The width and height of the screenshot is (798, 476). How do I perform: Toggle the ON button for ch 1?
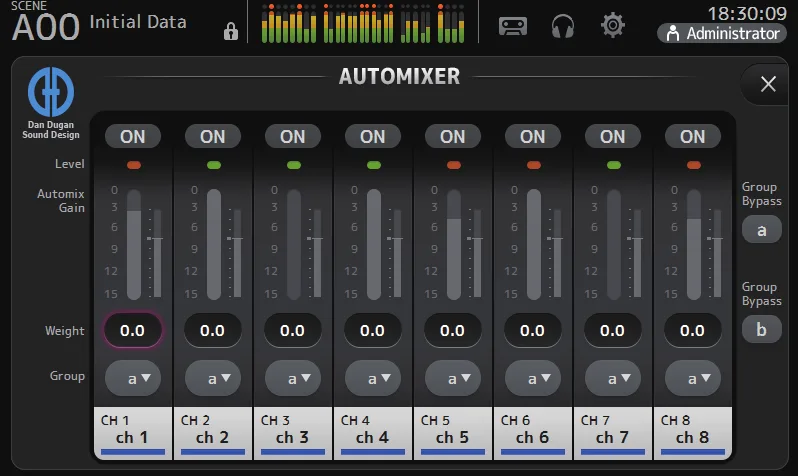coord(133,136)
